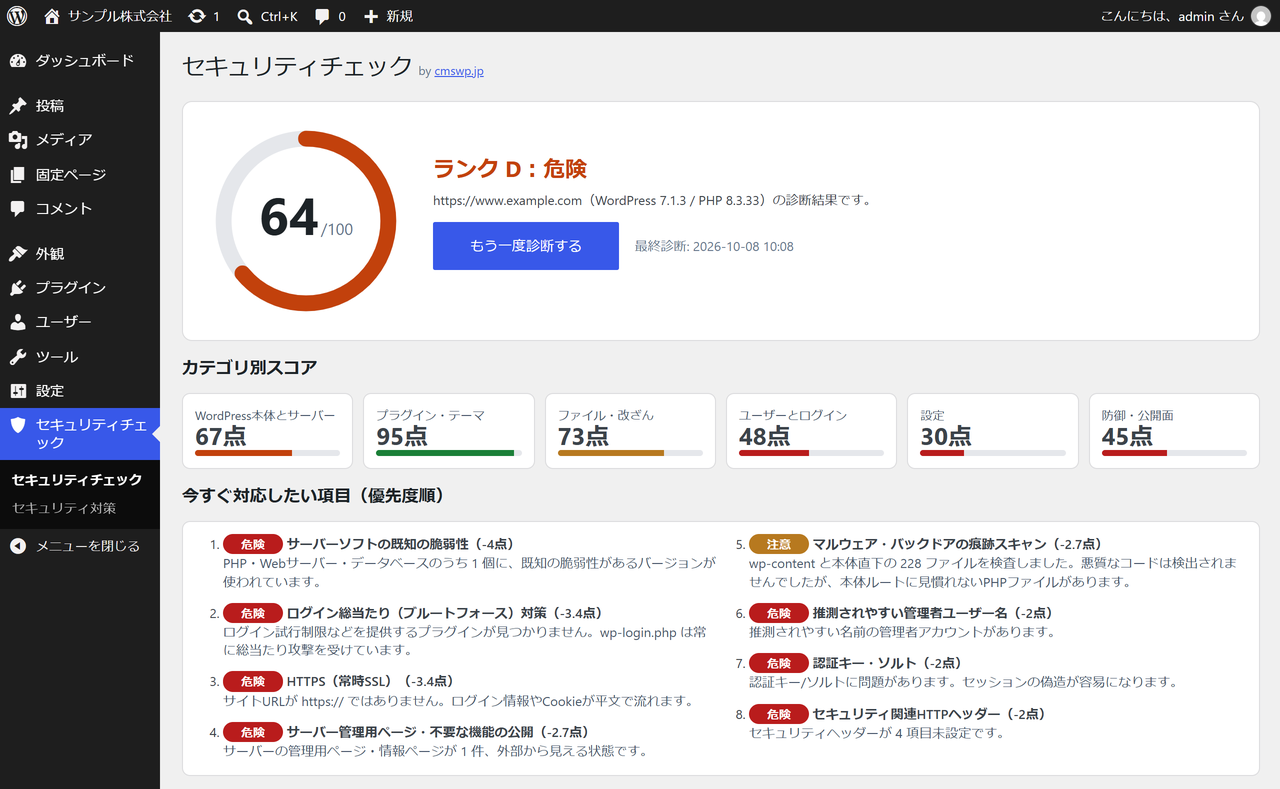Screen dimensions: 1280x789
Task: Open the セキュリティ対策 submenu item
Action: pos(64,508)
